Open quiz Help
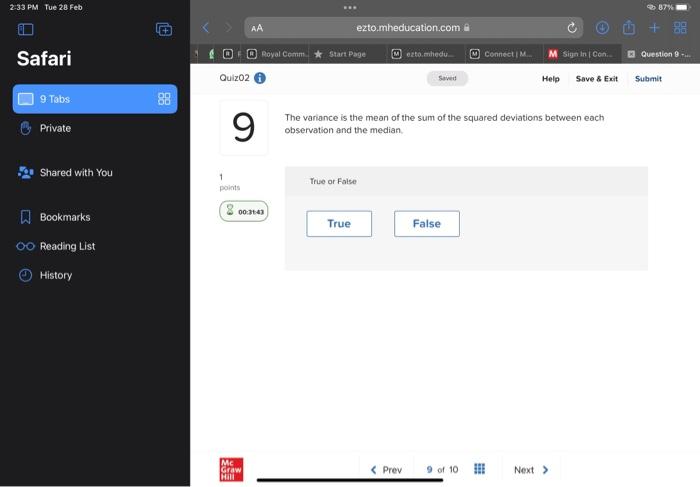Image resolution: width=700 pixels, height=487 pixels. click(x=550, y=79)
